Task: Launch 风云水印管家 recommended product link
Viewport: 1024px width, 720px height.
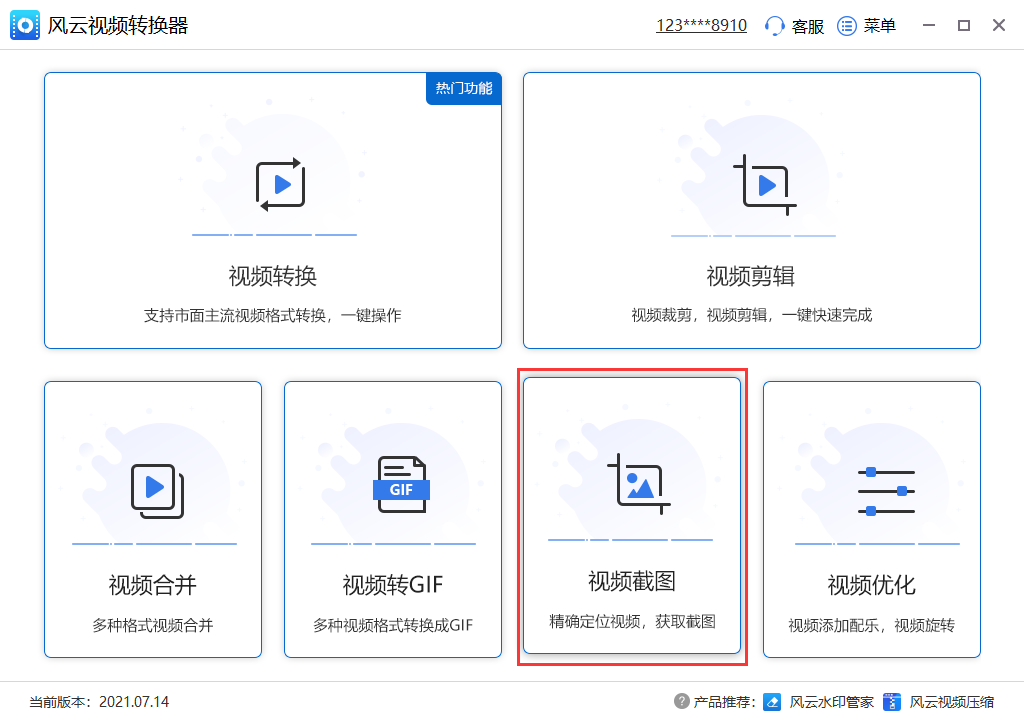Action: [x=831, y=702]
